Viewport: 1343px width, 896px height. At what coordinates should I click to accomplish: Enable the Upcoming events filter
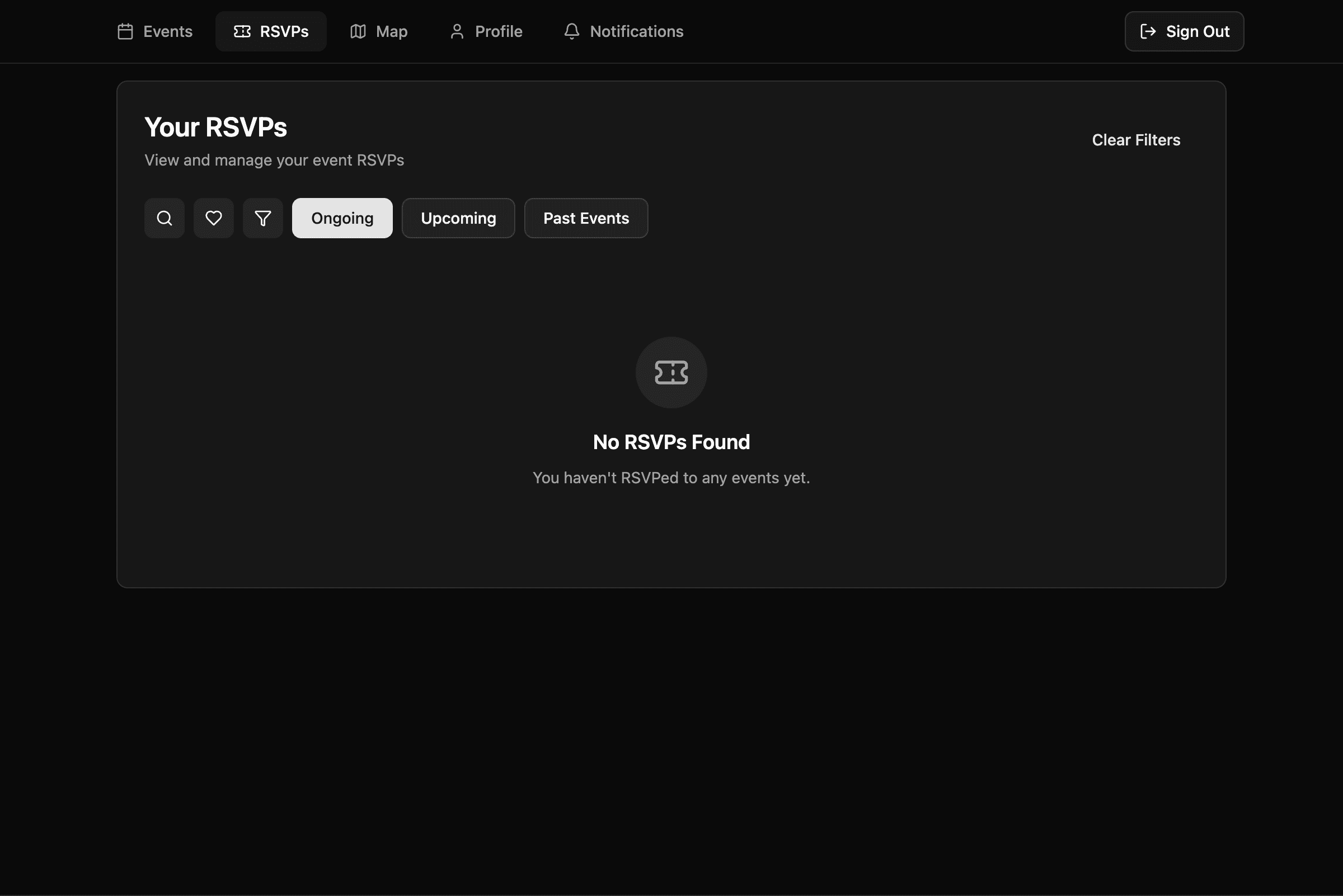click(x=458, y=218)
